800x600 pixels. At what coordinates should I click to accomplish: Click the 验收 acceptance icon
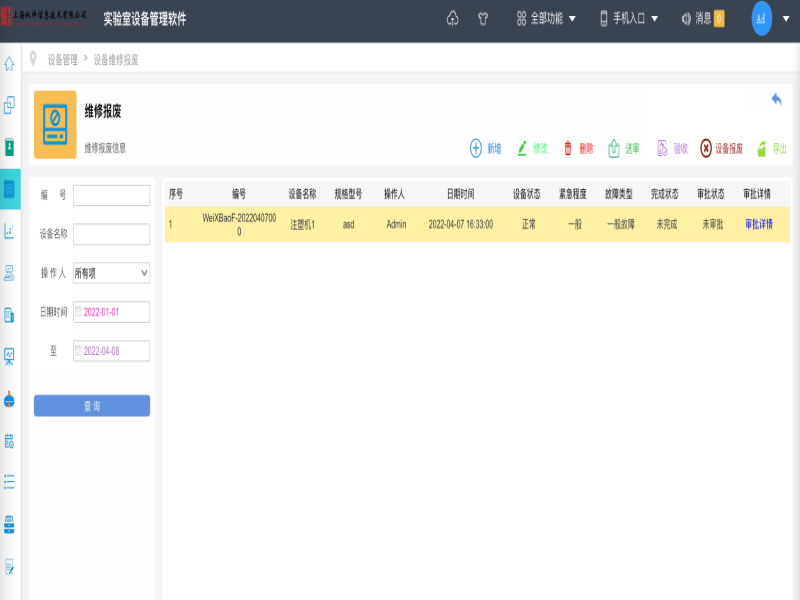click(x=662, y=149)
